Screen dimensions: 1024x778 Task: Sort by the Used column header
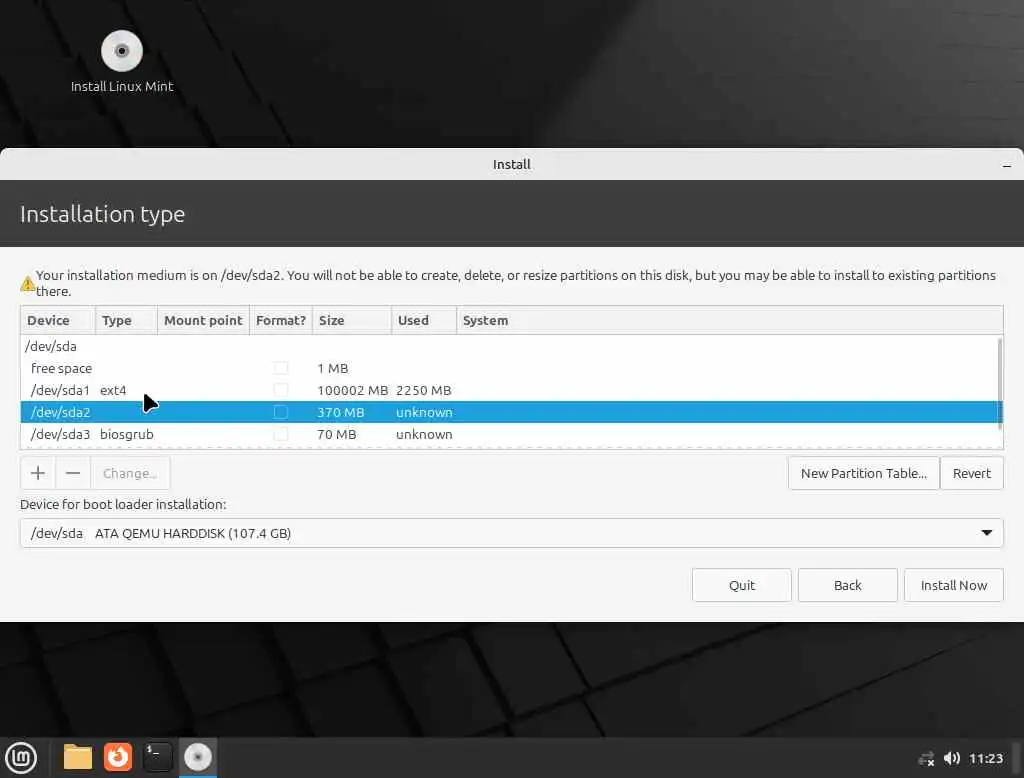coord(424,320)
